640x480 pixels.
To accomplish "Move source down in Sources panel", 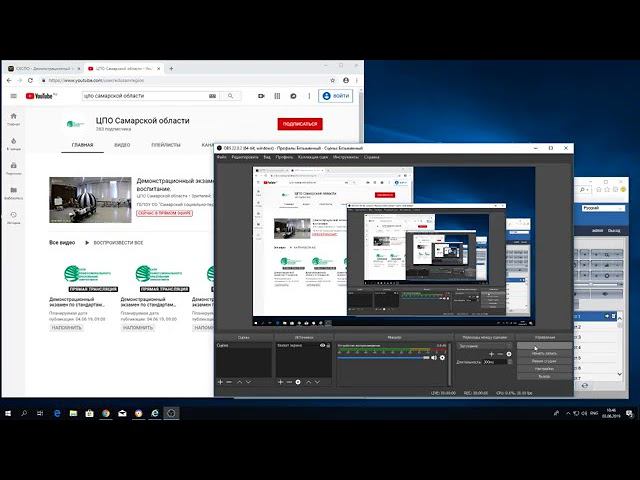I will click(317, 382).
